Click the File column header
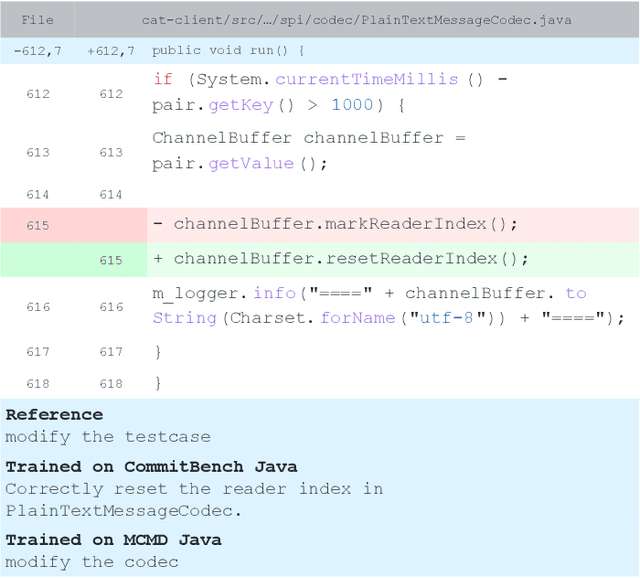The height and width of the screenshot is (578, 640). point(38,19)
